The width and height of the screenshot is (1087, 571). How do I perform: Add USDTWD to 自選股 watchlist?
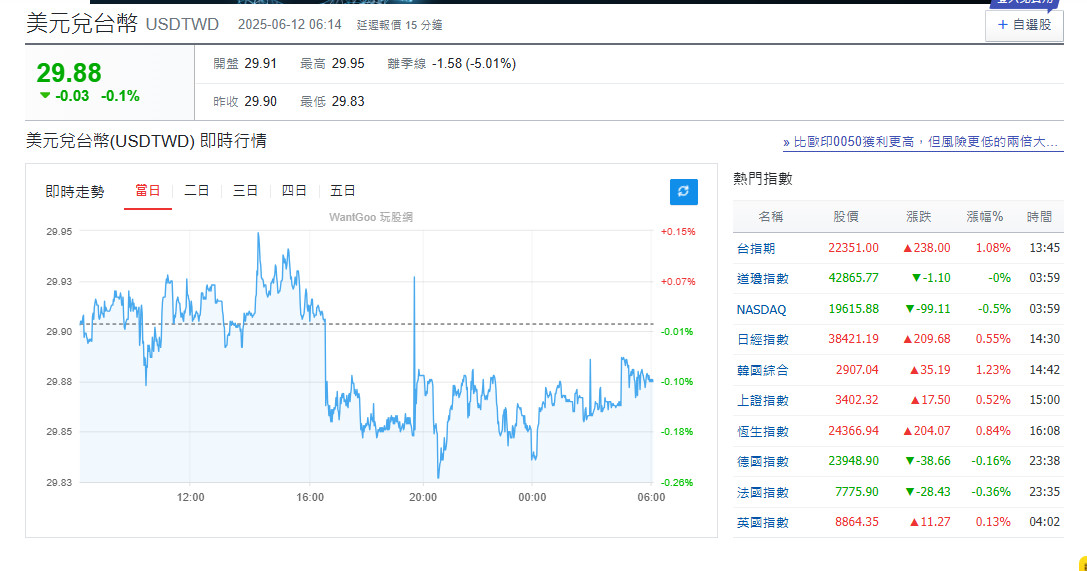click(1024, 25)
